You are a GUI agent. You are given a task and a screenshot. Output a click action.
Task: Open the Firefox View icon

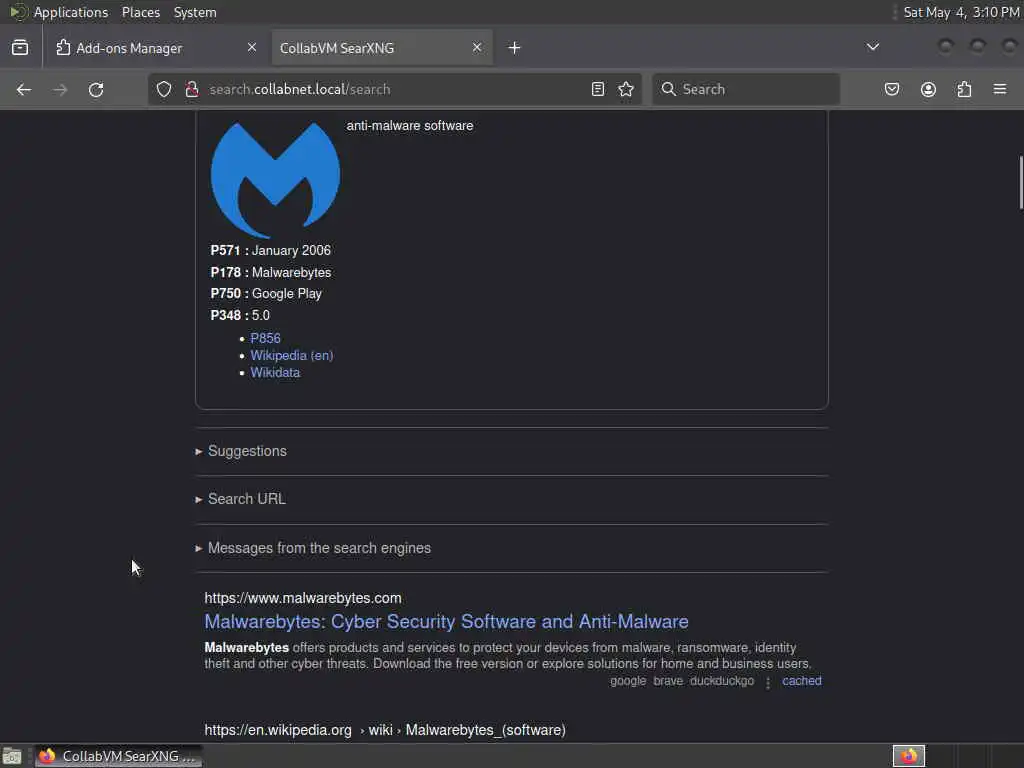20,48
